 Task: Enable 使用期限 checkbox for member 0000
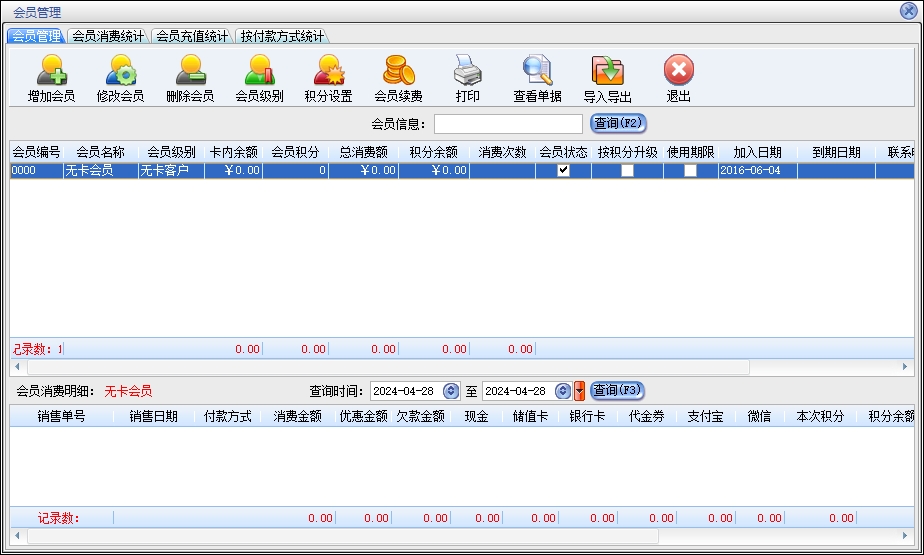click(x=690, y=171)
